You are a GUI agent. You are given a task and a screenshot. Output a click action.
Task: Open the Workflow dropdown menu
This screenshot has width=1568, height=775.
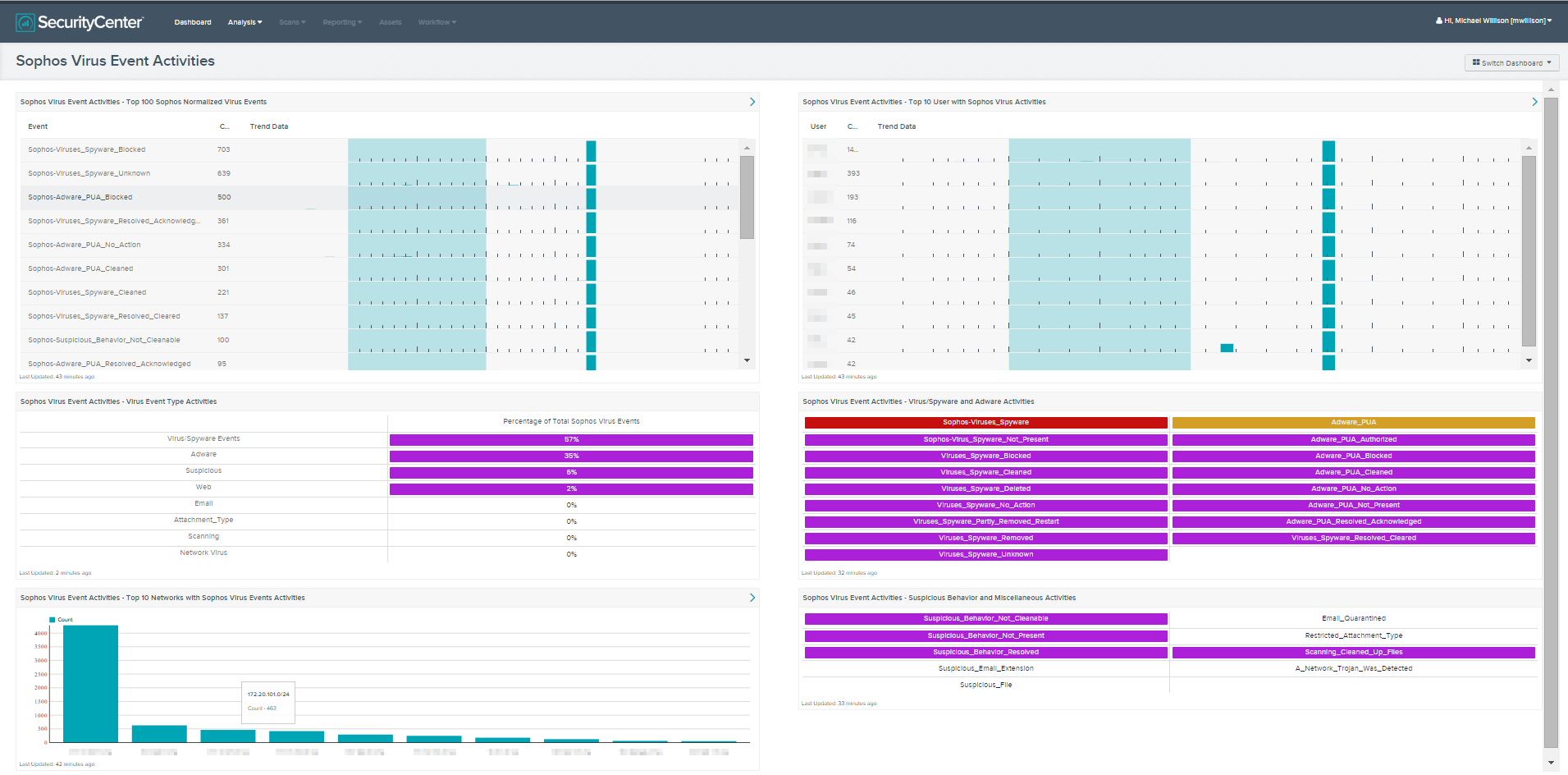[437, 22]
